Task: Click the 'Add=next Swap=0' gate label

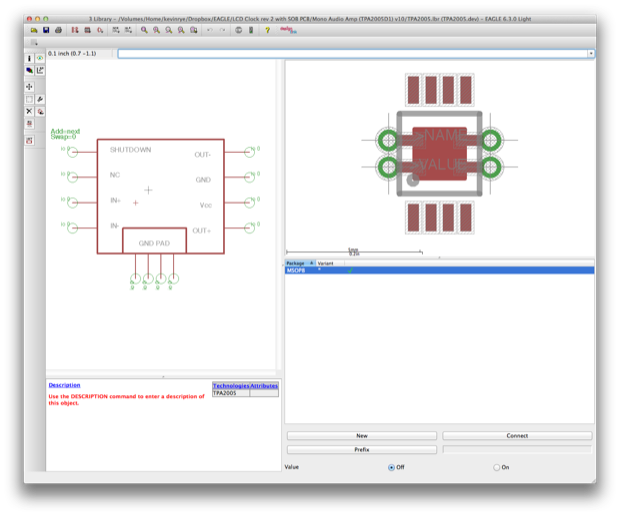Action: pyautogui.click(x=65, y=134)
